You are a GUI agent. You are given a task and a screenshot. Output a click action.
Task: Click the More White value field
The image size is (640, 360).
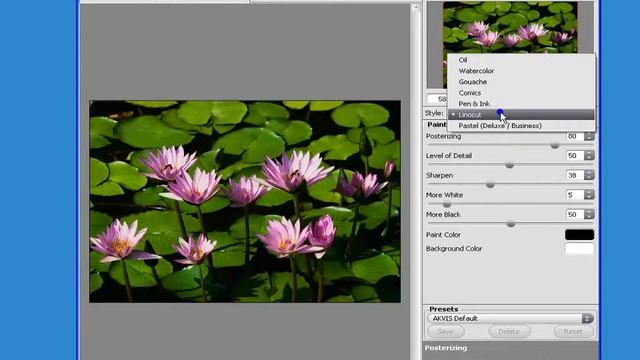coord(575,195)
